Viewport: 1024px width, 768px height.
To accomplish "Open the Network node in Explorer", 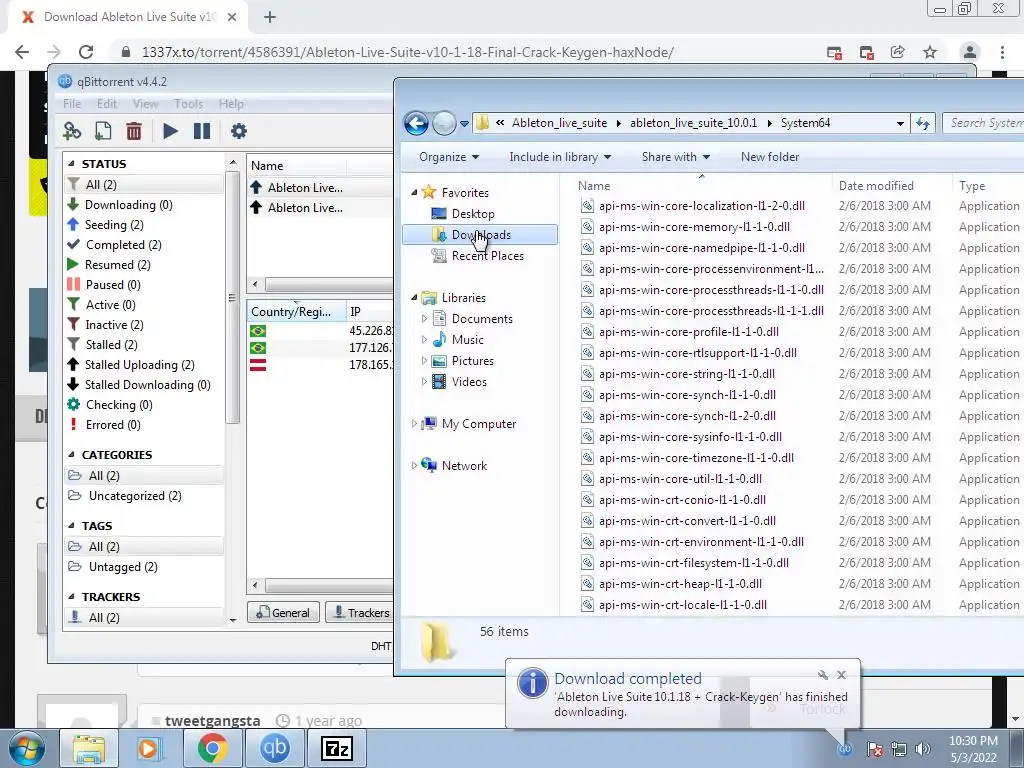I will [464, 466].
